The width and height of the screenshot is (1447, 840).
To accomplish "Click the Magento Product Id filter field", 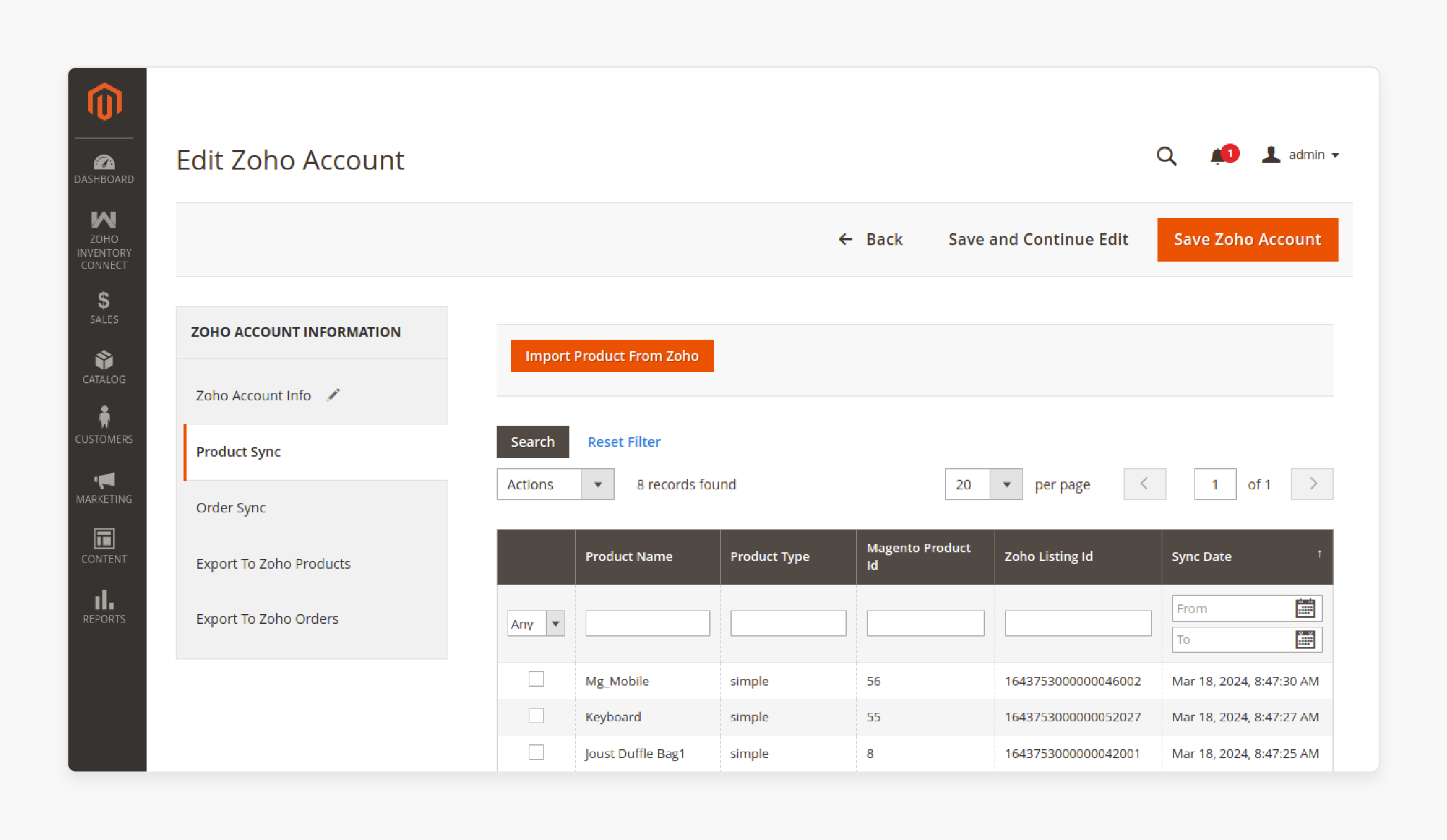I will click(925, 623).
